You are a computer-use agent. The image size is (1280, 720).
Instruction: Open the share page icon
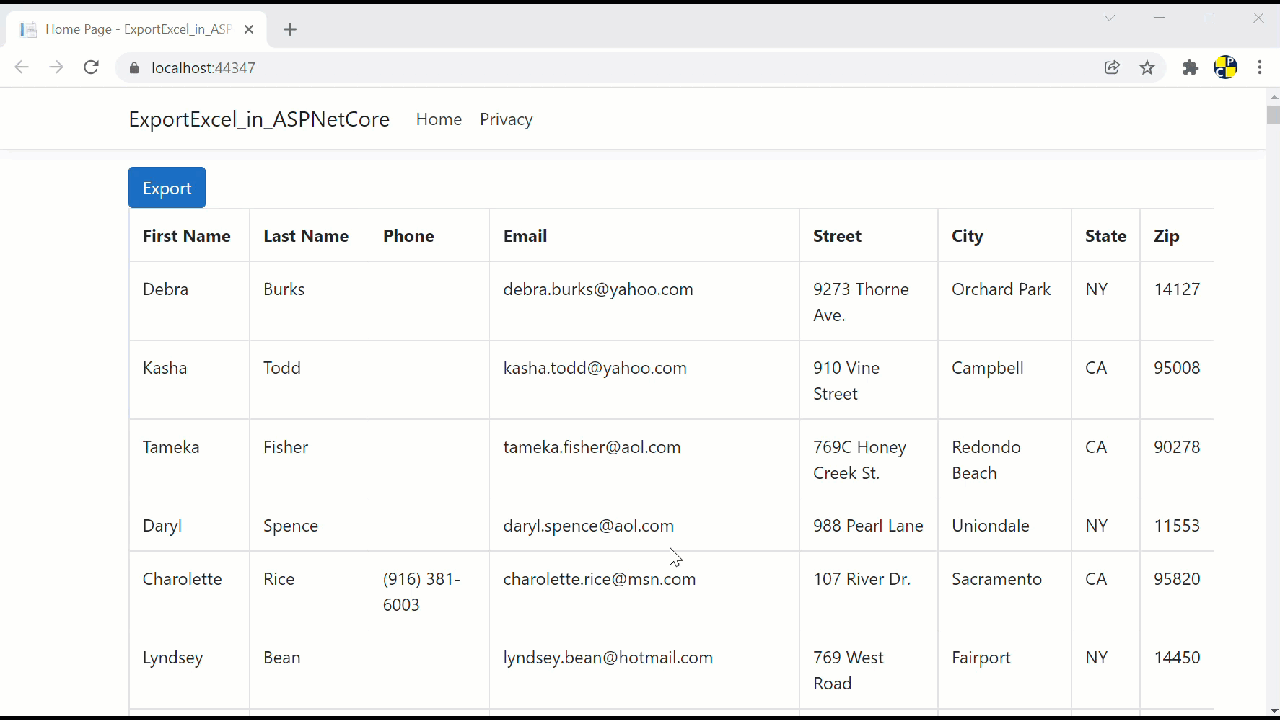click(1112, 68)
